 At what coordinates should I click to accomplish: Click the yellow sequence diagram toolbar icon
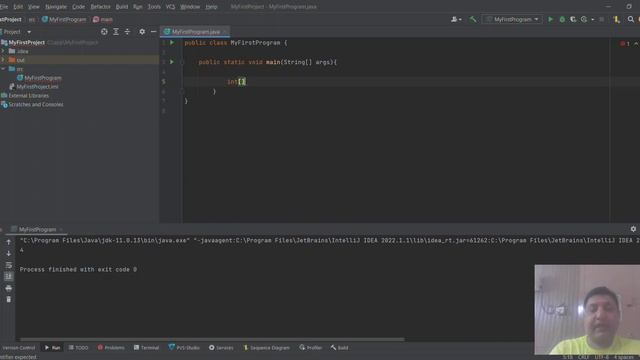[616, 19]
